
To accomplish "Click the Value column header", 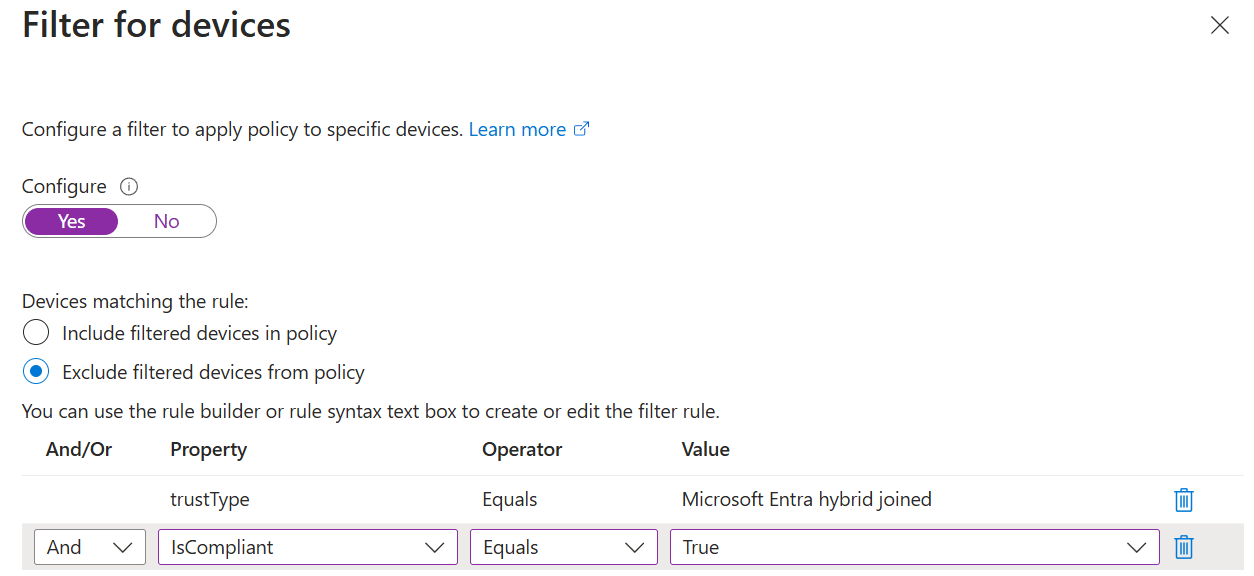I will [x=706, y=450].
